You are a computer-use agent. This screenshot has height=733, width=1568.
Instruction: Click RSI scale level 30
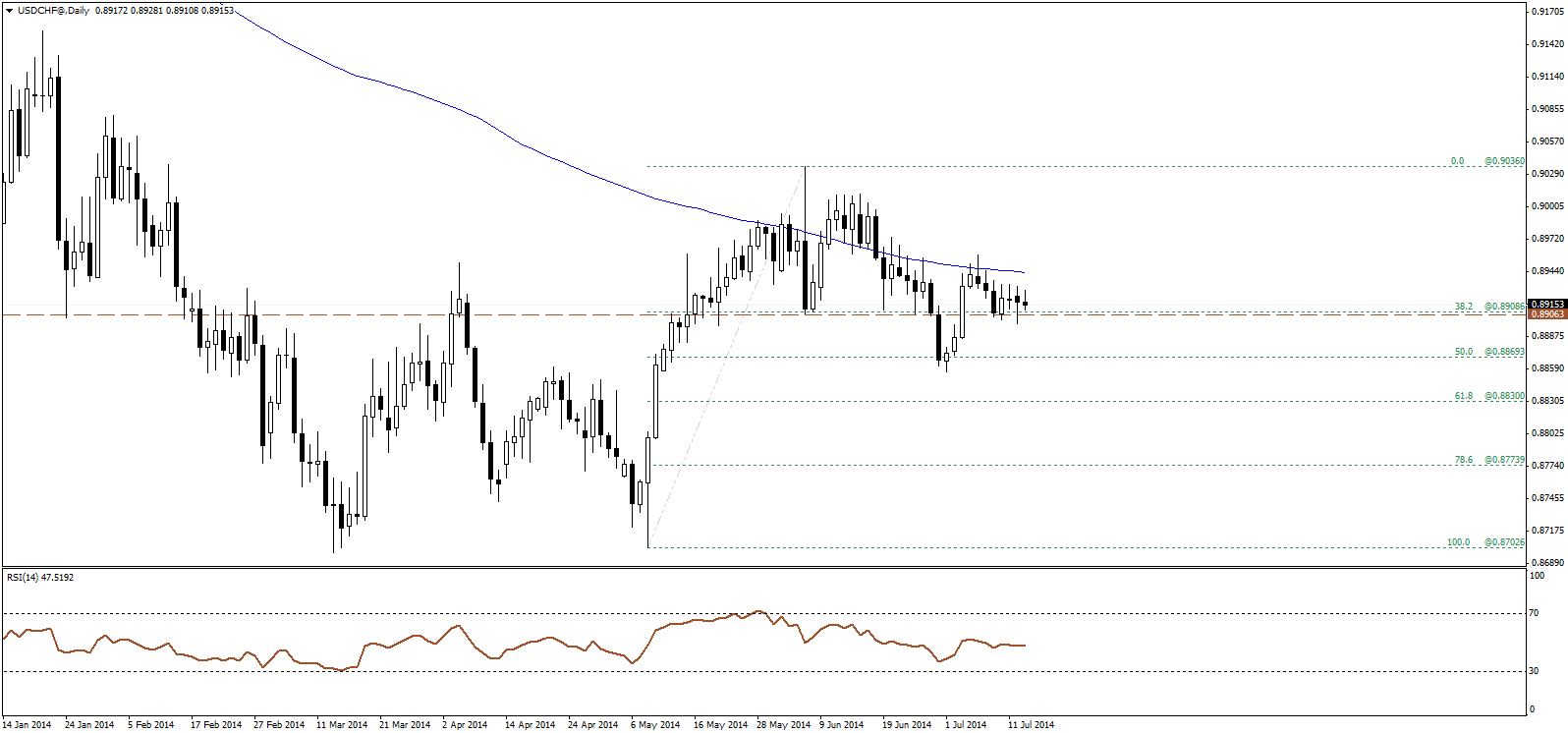[1535, 671]
